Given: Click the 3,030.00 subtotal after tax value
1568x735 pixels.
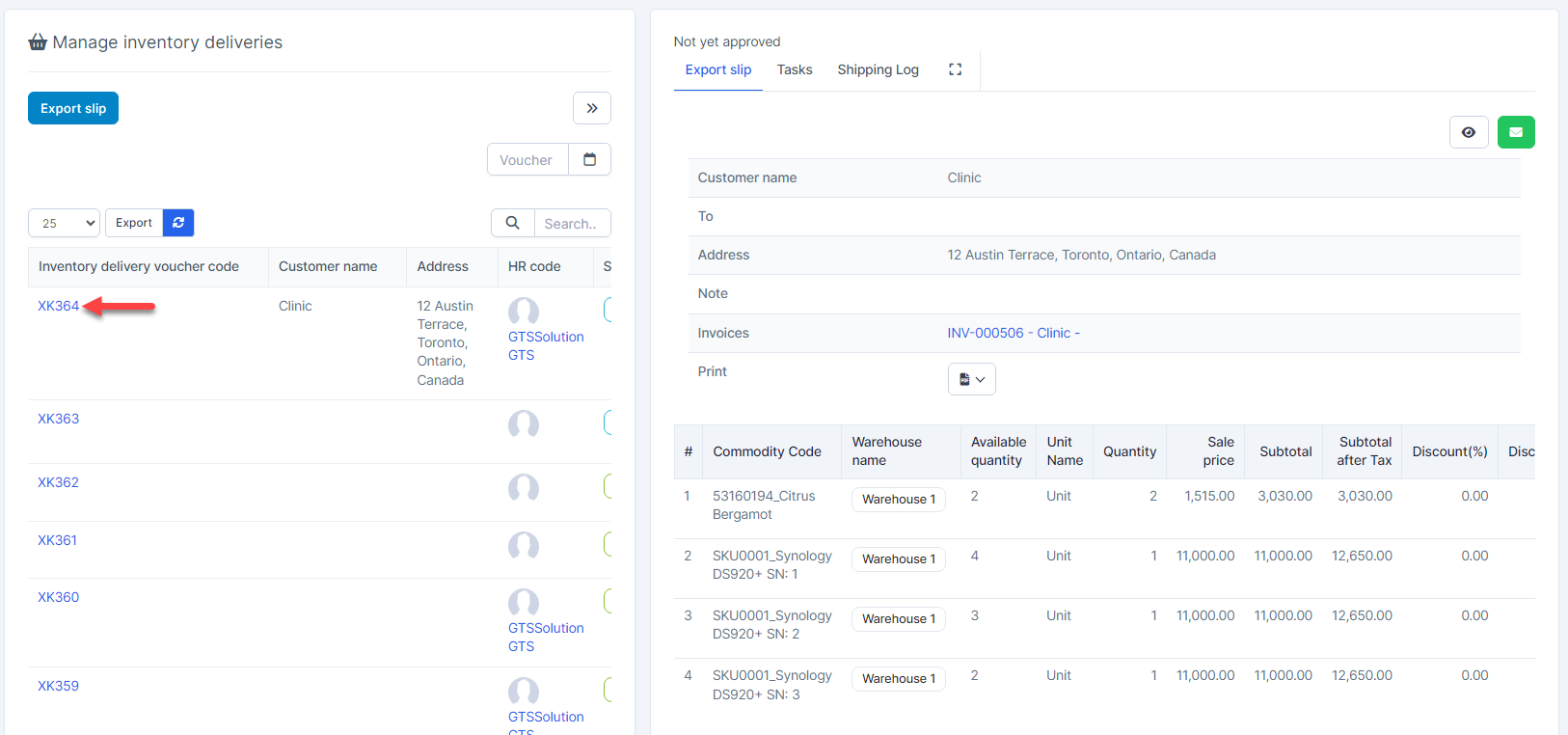Looking at the screenshot, I should (x=1365, y=496).
